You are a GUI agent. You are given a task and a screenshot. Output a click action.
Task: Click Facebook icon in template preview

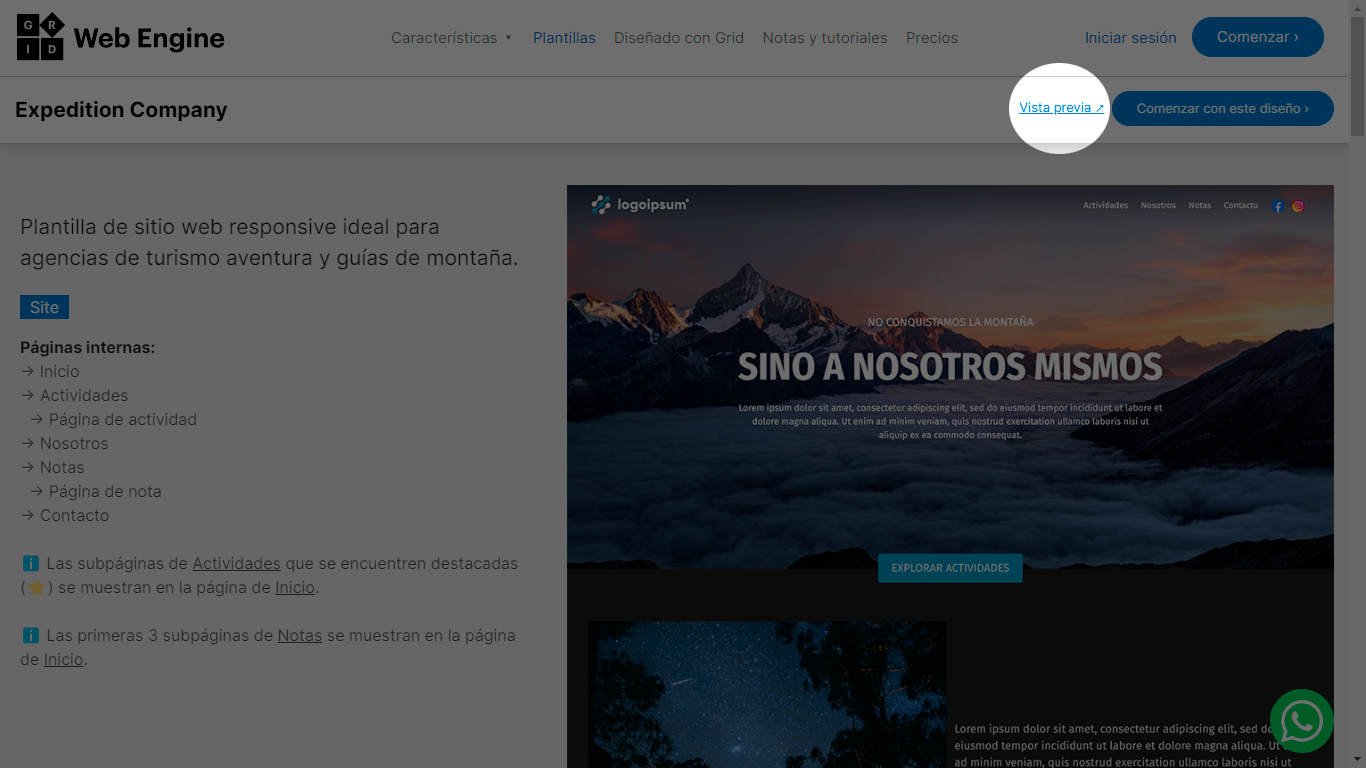coord(1278,206)
